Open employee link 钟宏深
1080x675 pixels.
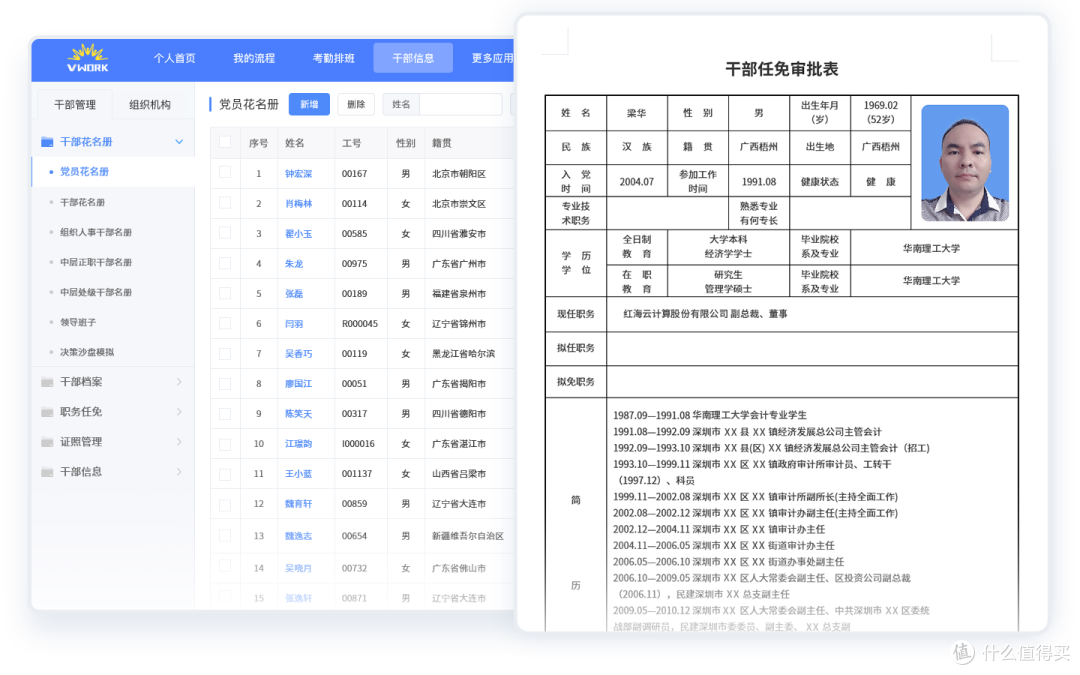(298, 174)
